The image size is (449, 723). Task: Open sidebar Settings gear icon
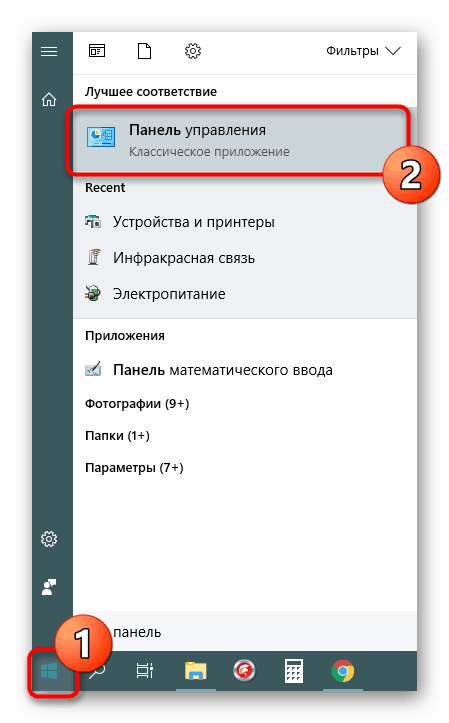[x=49, y=539]
